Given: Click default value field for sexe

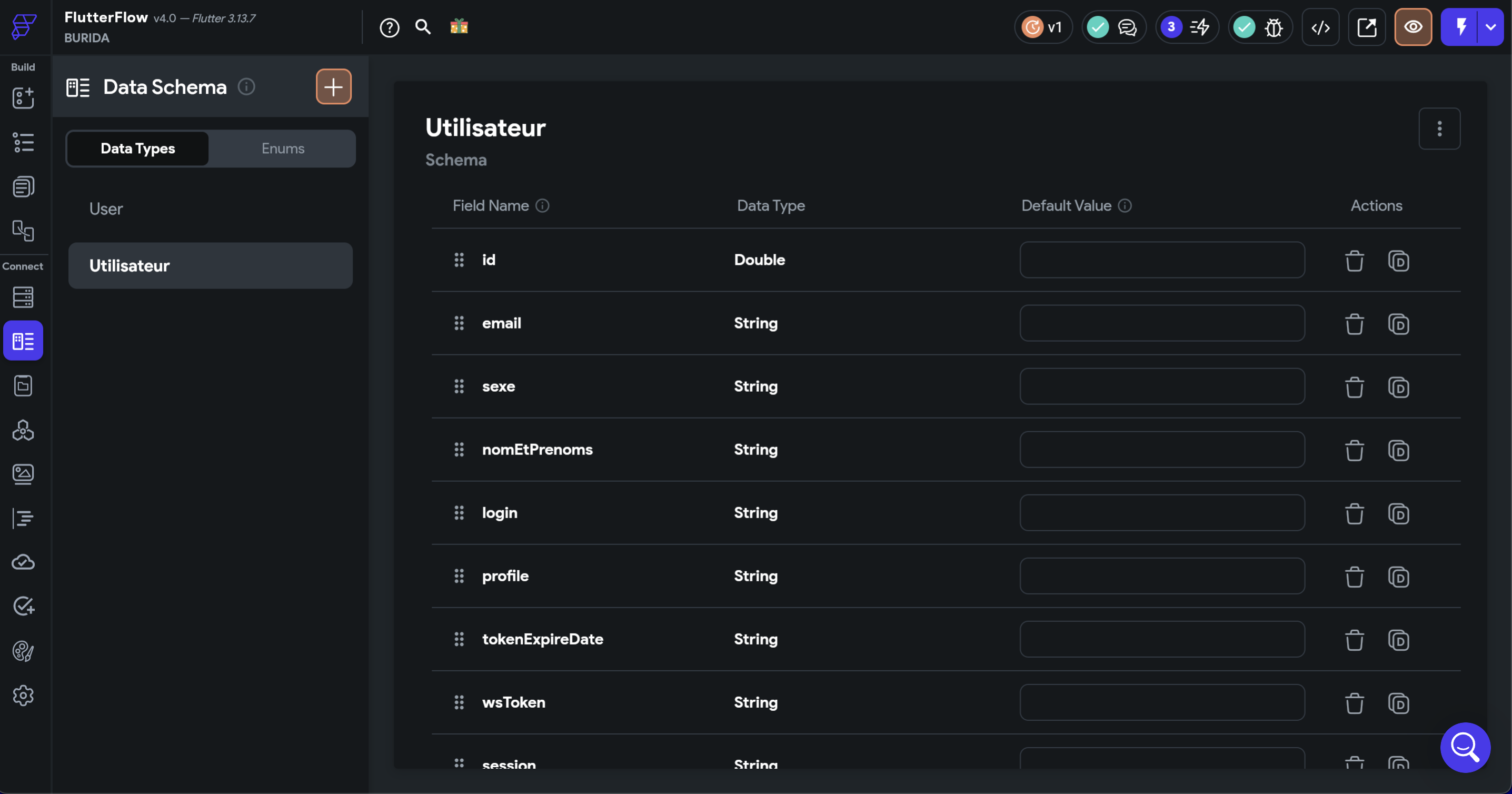Looking at the screenshot, I should (1162, 386).
